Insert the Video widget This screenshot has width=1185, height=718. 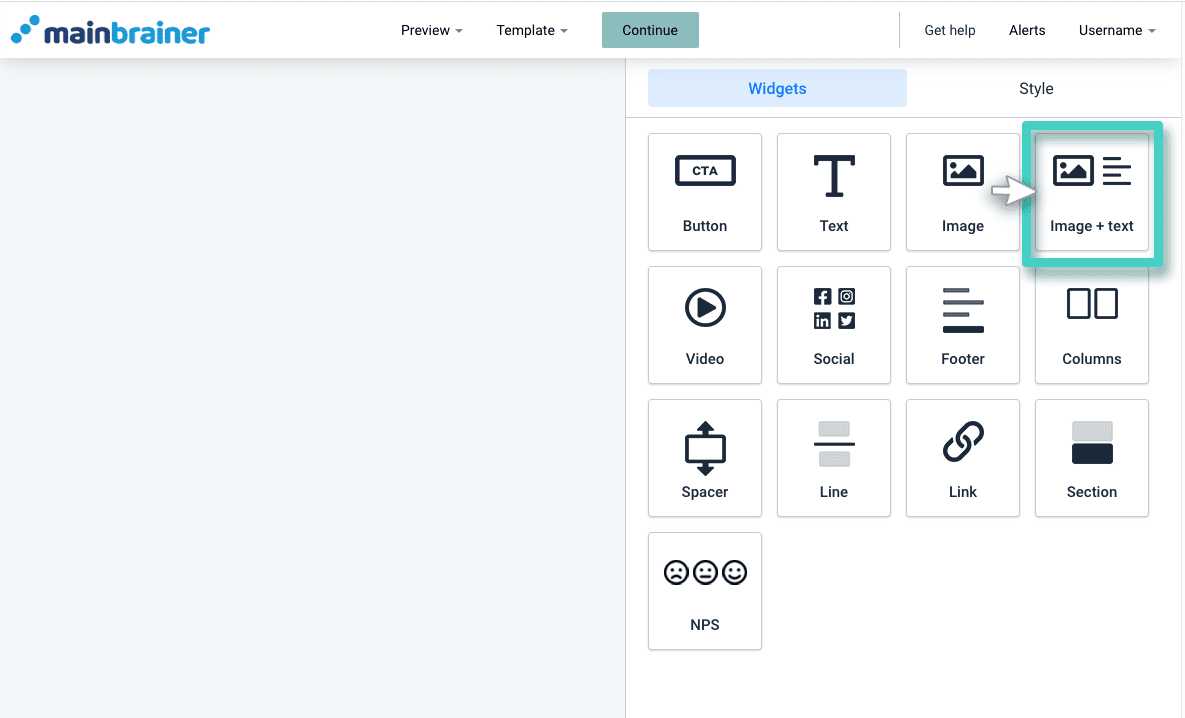pos(704,325)
